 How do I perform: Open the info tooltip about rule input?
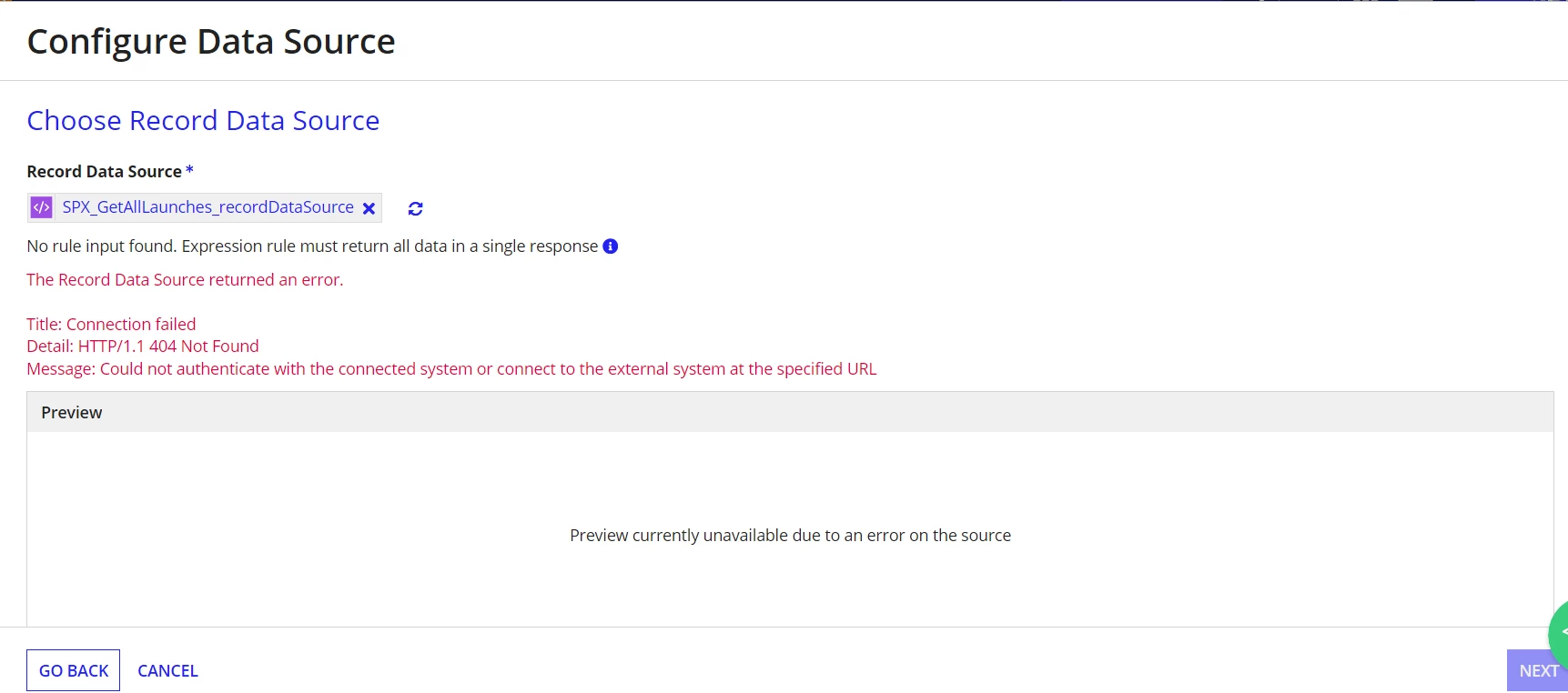coord(611,246)
